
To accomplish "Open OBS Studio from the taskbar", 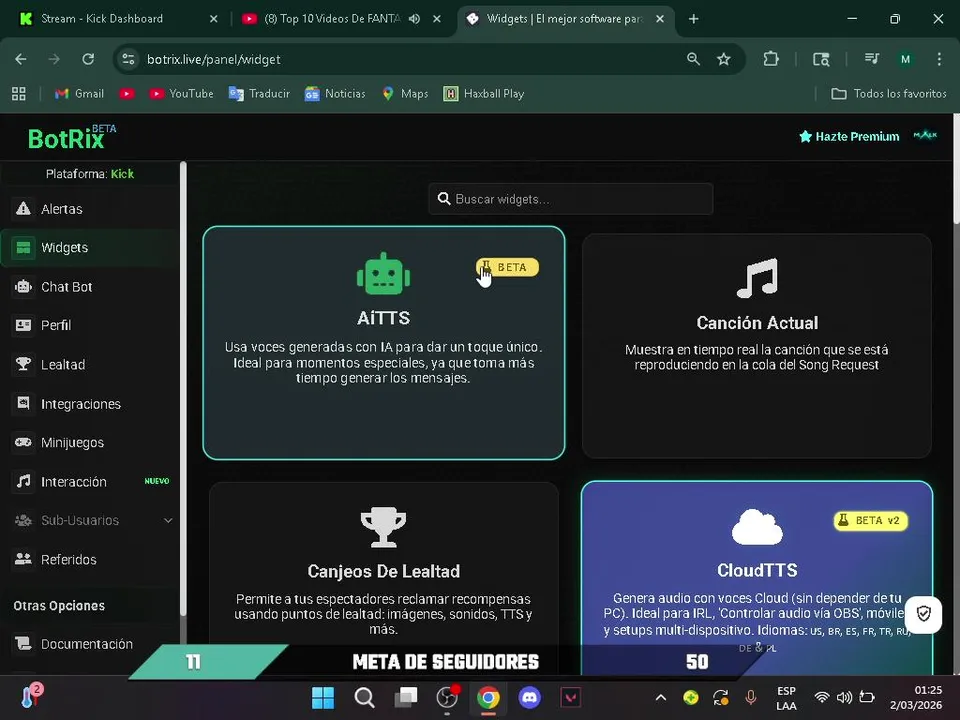I will (x=447, y=697).
